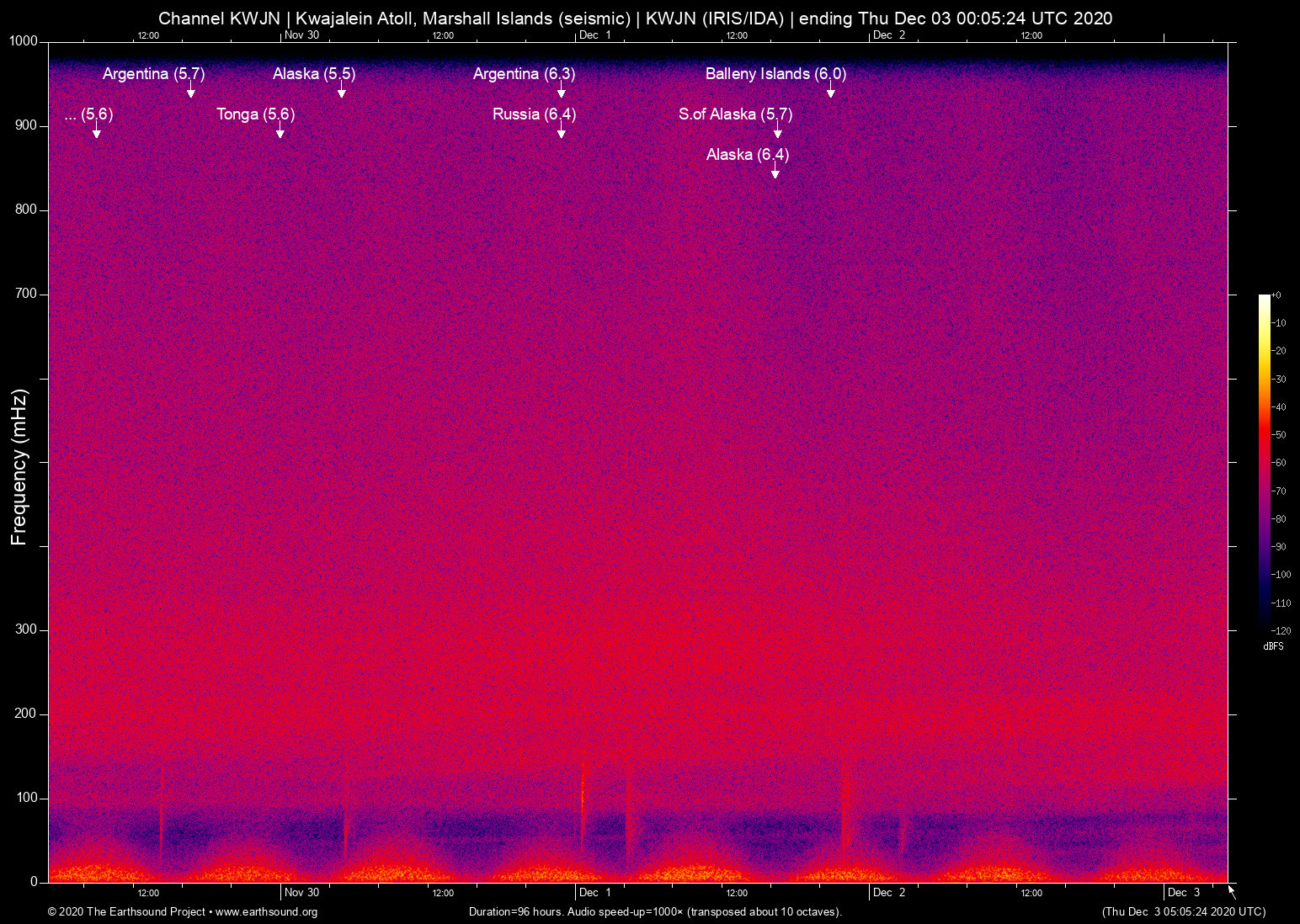Screen dimensions: 1300x924
Task: Click the Dec 3 marker on bottom axis
Action: pyautogui.click(x=1184, y=893)
